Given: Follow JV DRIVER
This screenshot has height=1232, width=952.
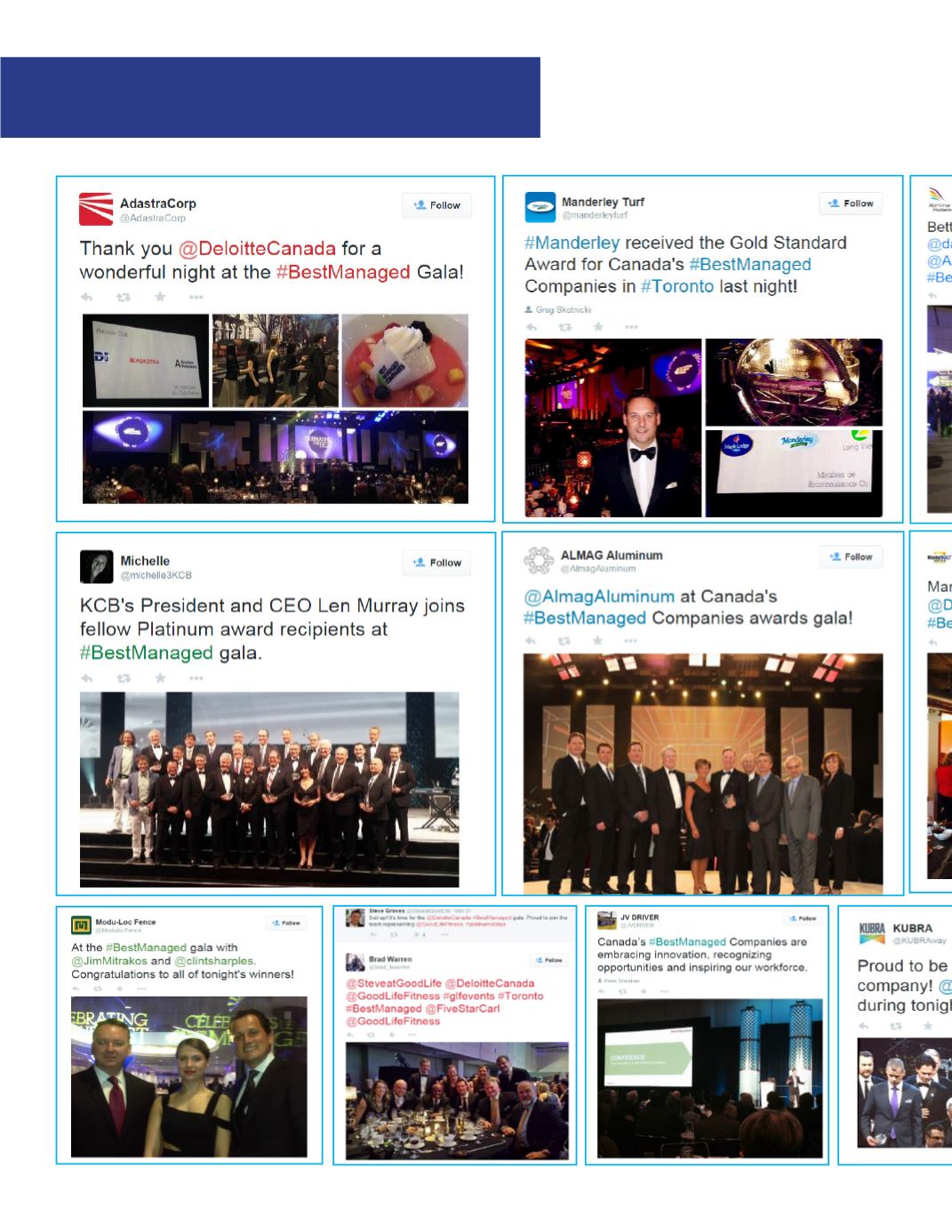Looking at the screenshot, I should tap(802, 918).
